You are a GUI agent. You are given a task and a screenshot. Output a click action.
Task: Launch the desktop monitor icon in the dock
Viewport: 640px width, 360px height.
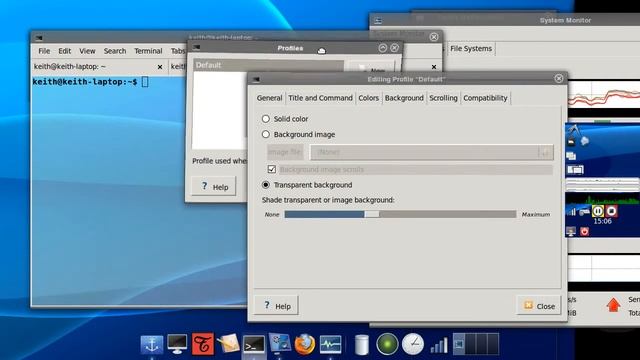(177, 344)
